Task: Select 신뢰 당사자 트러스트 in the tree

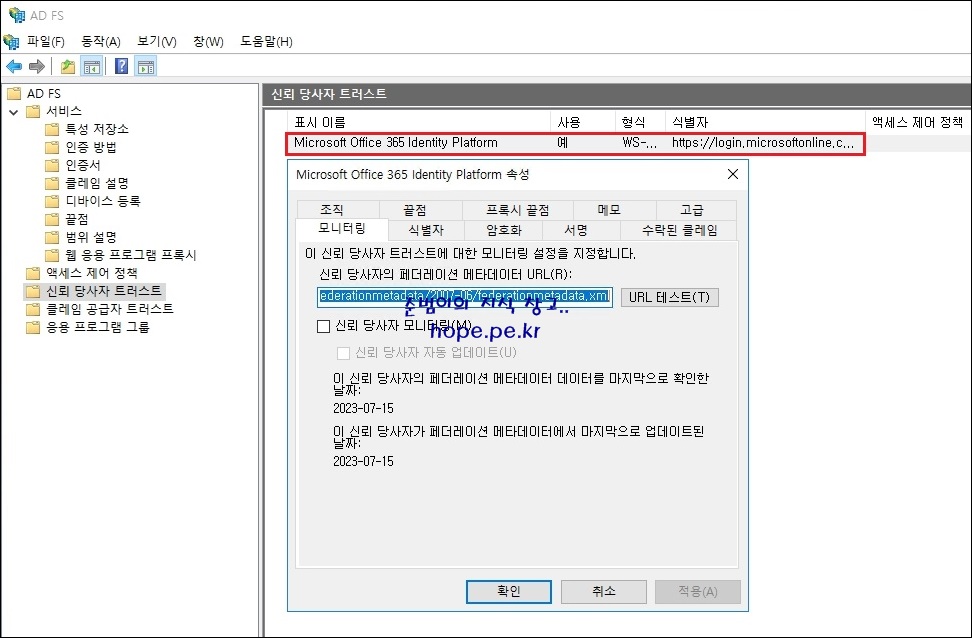Action: click(104, 291)
